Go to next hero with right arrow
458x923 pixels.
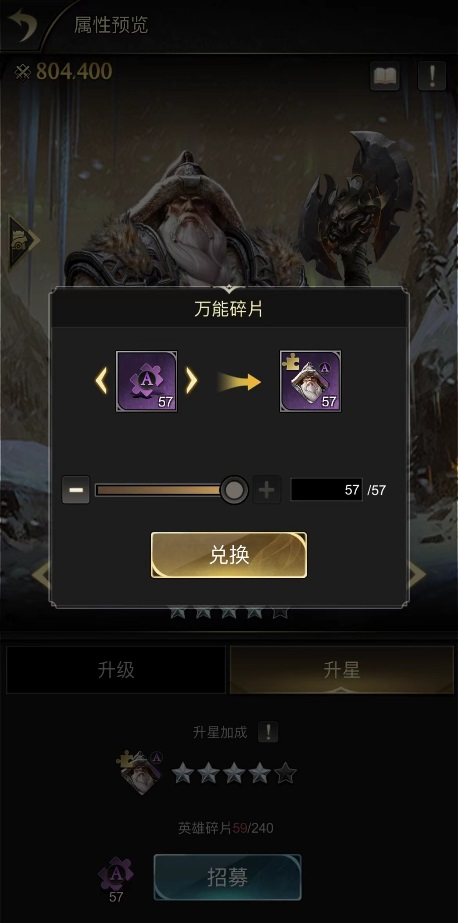[416, 575]
